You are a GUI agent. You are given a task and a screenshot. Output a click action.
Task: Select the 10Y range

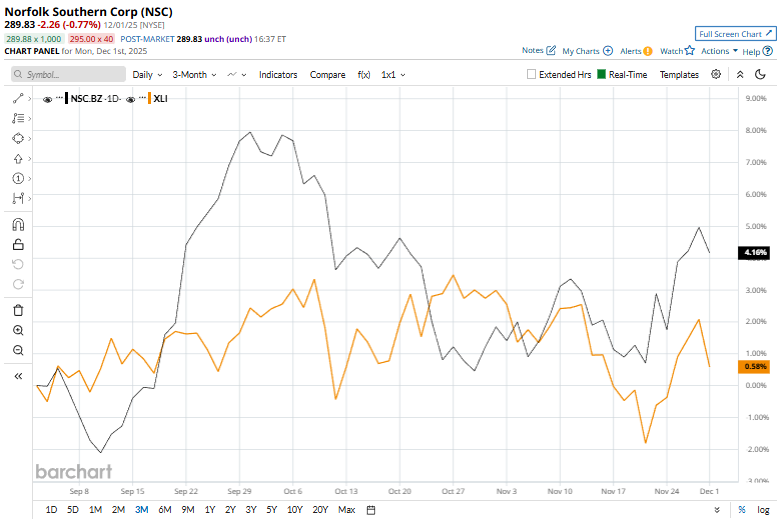click(294, 510)
